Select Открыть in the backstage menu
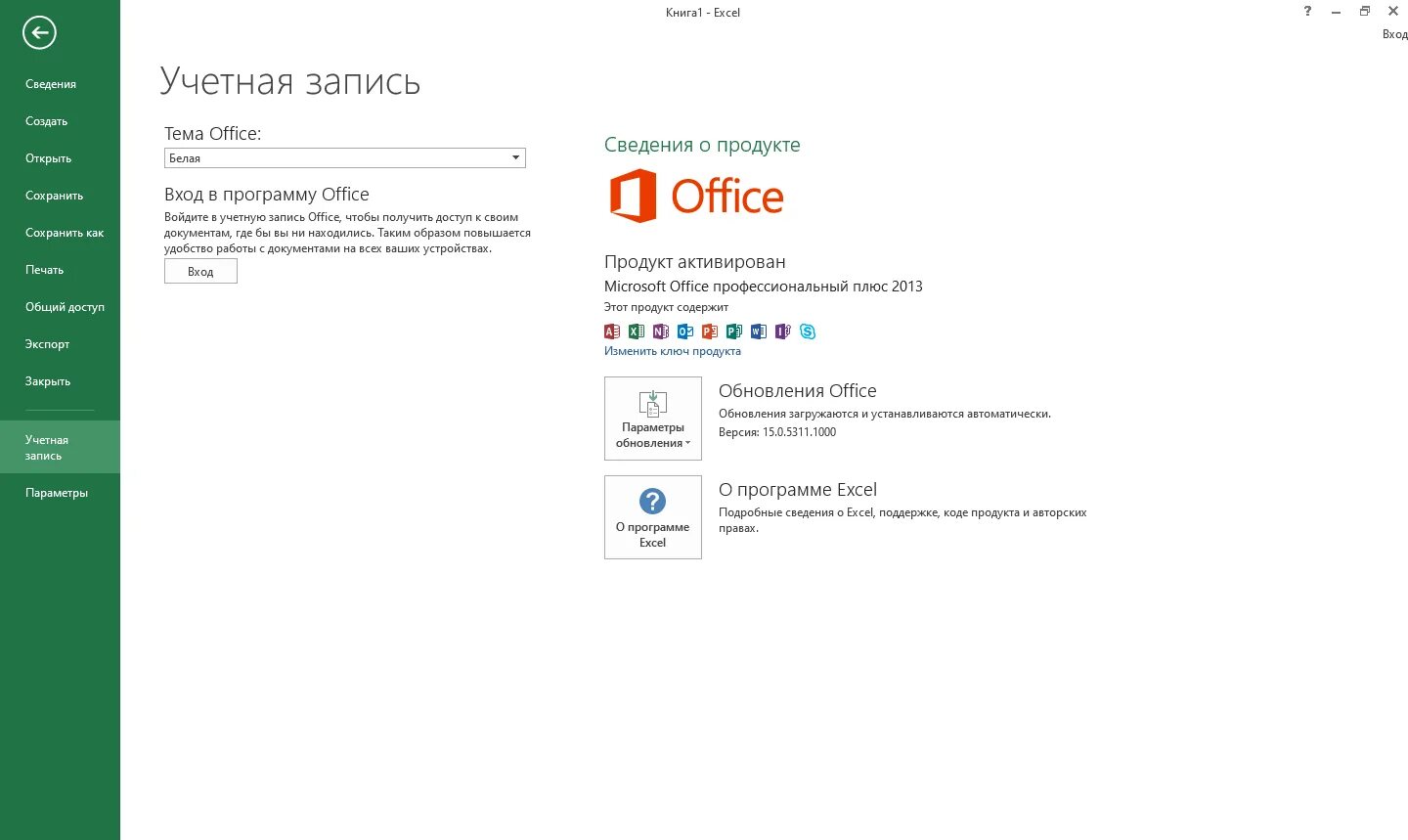 (x=60, y=158)
